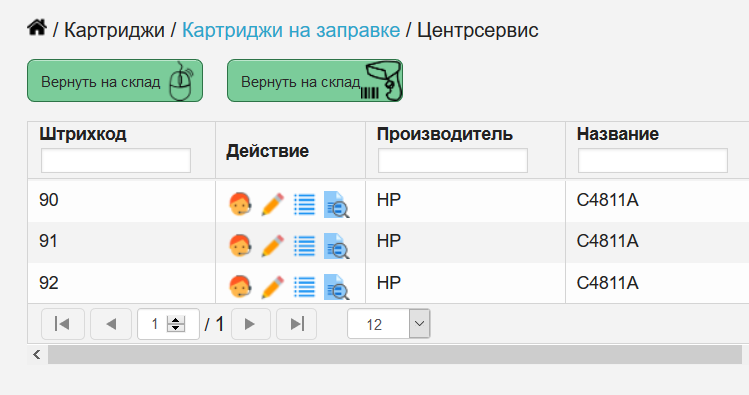Sort by Производитель column header
Image resolution: width=749 pixels, height=395 pixels.
tap(445, 134)
